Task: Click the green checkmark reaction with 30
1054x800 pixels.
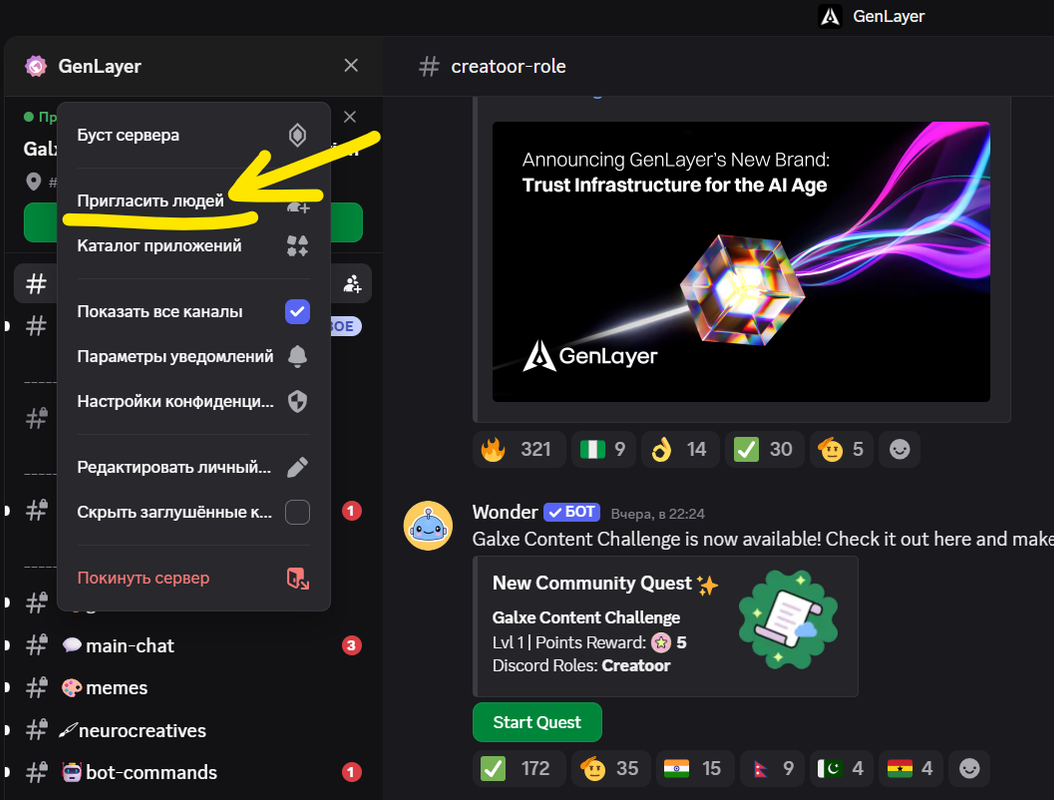Action: click(764, 449)
